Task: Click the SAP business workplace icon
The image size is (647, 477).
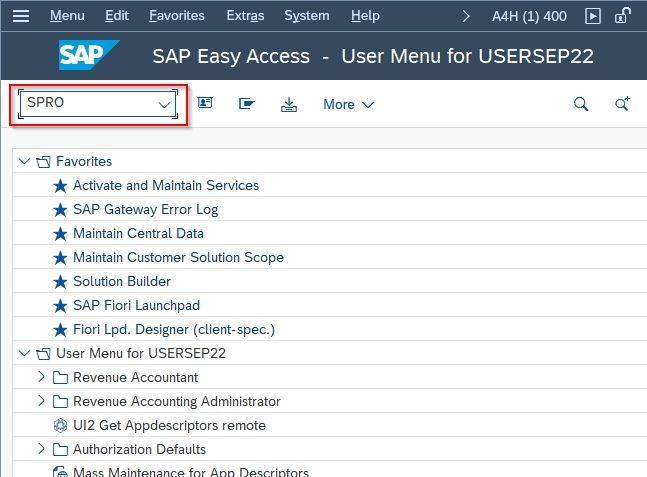Action: click(x=246, y=104)
